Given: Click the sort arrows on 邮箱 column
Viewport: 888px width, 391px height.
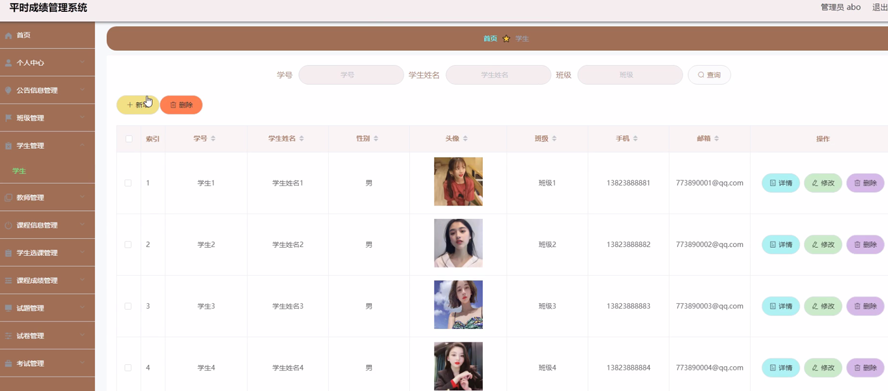Looking at the screenshot, I should (x=717, y=139).
